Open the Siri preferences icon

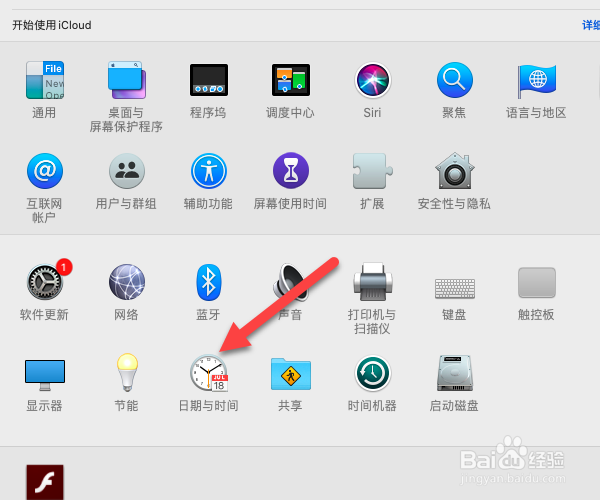(373, 80)
